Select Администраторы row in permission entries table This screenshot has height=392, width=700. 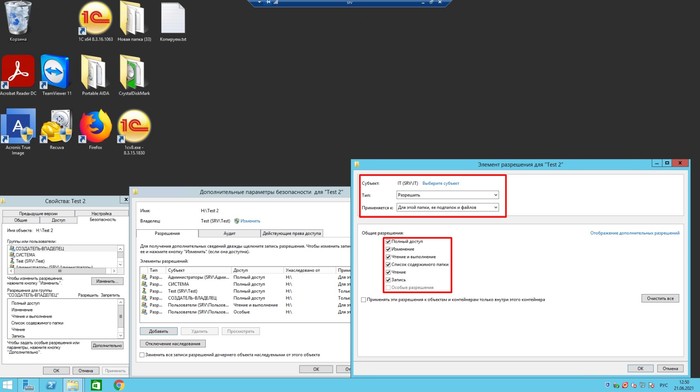tap(245, 277)
